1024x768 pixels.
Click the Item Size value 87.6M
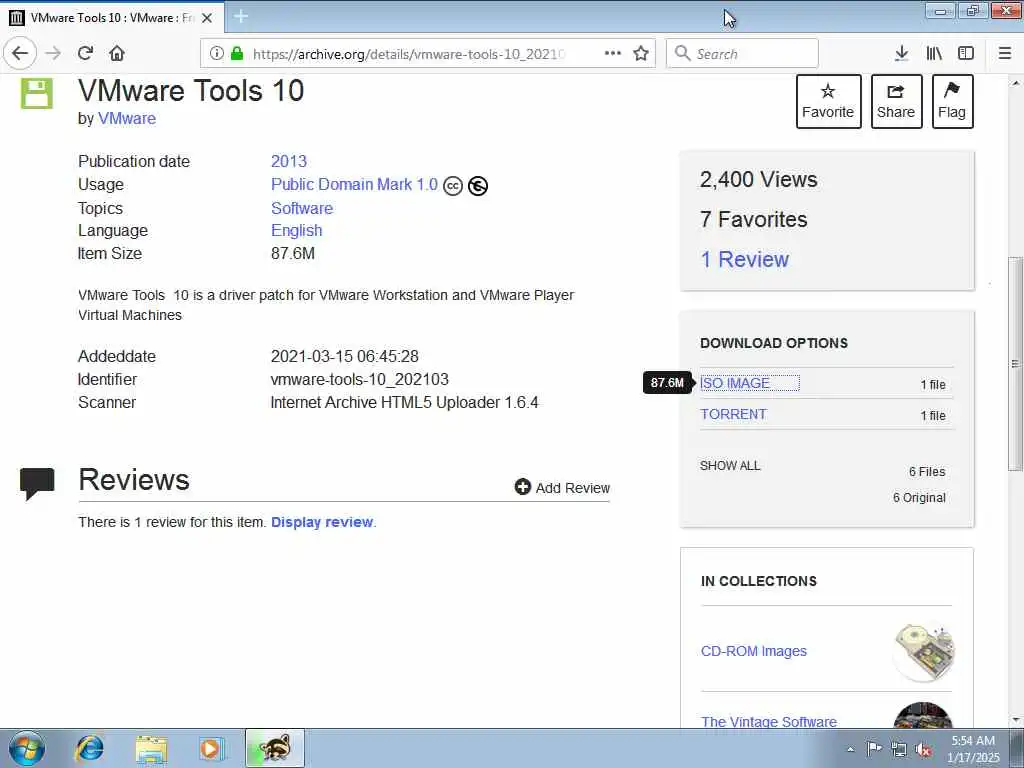coord(293,253)
